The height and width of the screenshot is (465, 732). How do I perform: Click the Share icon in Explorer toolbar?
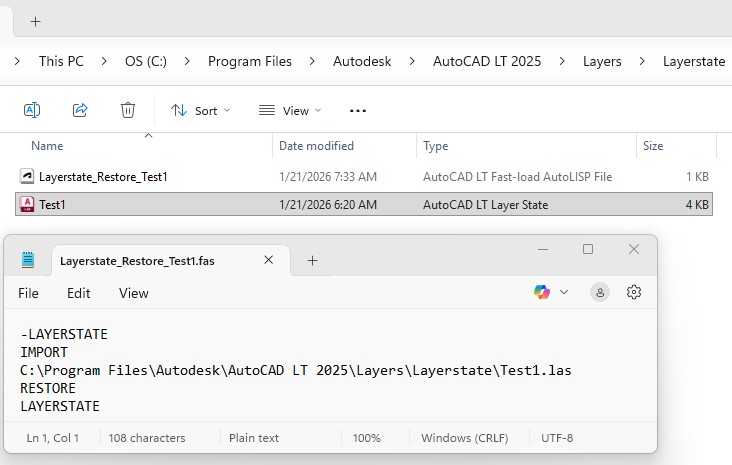[80, 110]
